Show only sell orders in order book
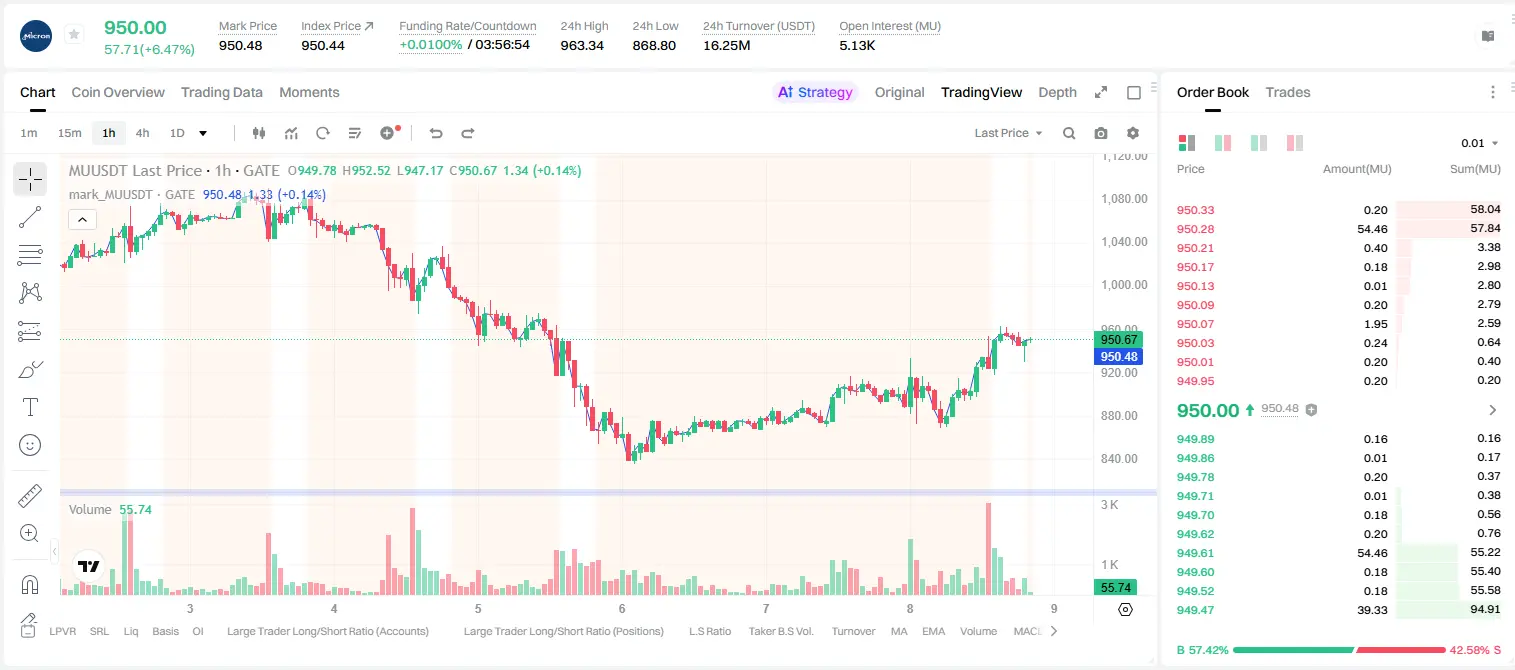The image size is (1515, 670). click(1295, 143)
